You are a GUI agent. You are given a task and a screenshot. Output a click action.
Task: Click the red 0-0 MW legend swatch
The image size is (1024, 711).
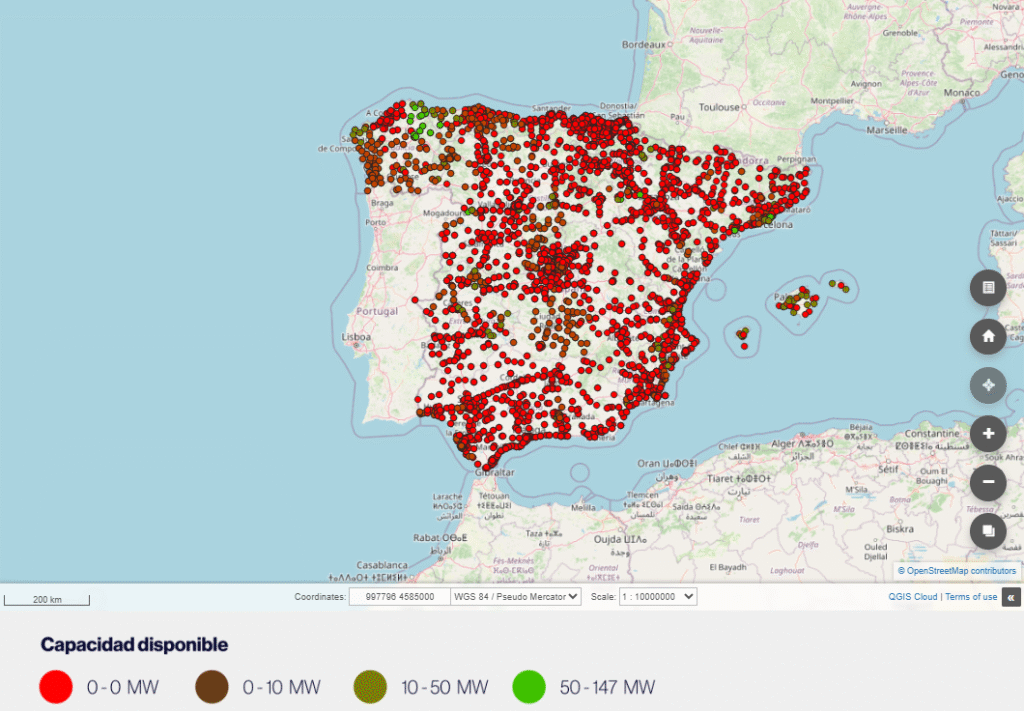[56, 687]
